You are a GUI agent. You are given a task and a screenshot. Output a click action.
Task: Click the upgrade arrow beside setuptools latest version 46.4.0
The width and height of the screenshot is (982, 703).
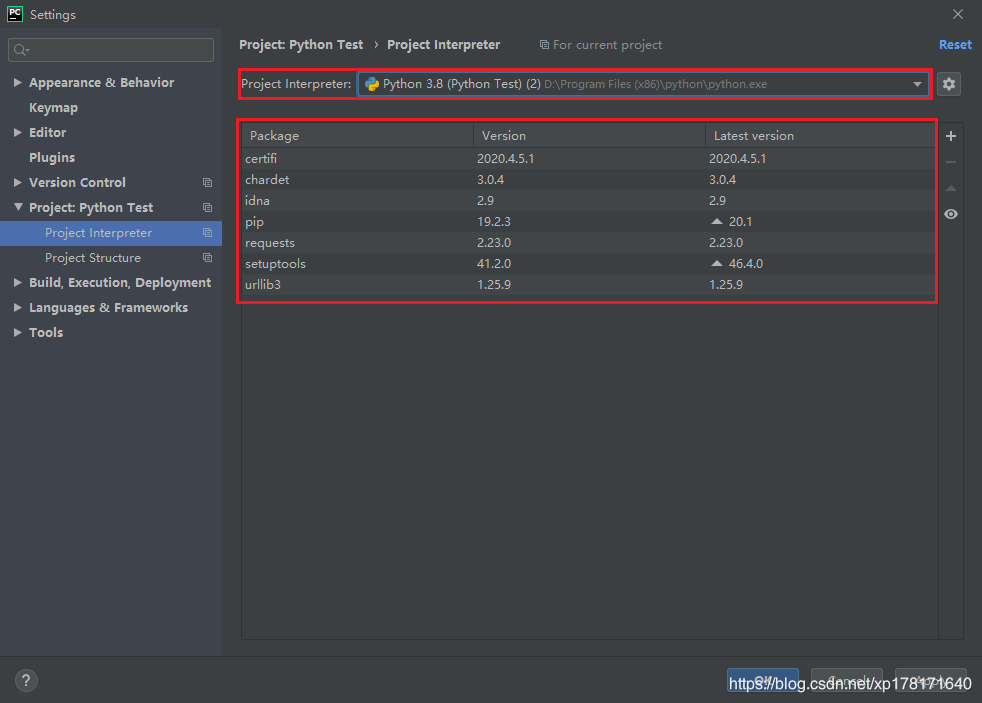point(717,264)
